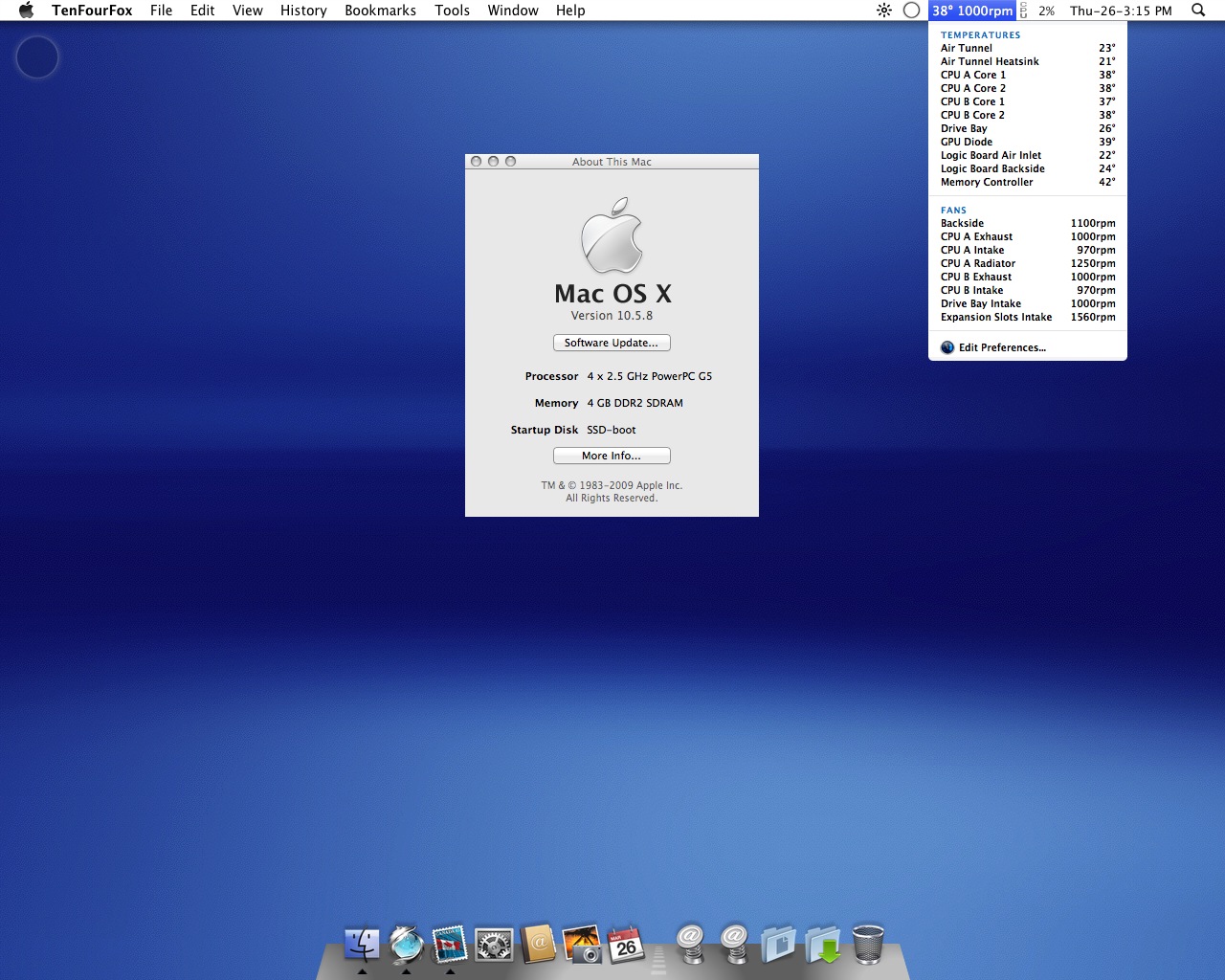1225x980 pixels.
Task: Click the Software Update... button
Action: tap(612, 343)
